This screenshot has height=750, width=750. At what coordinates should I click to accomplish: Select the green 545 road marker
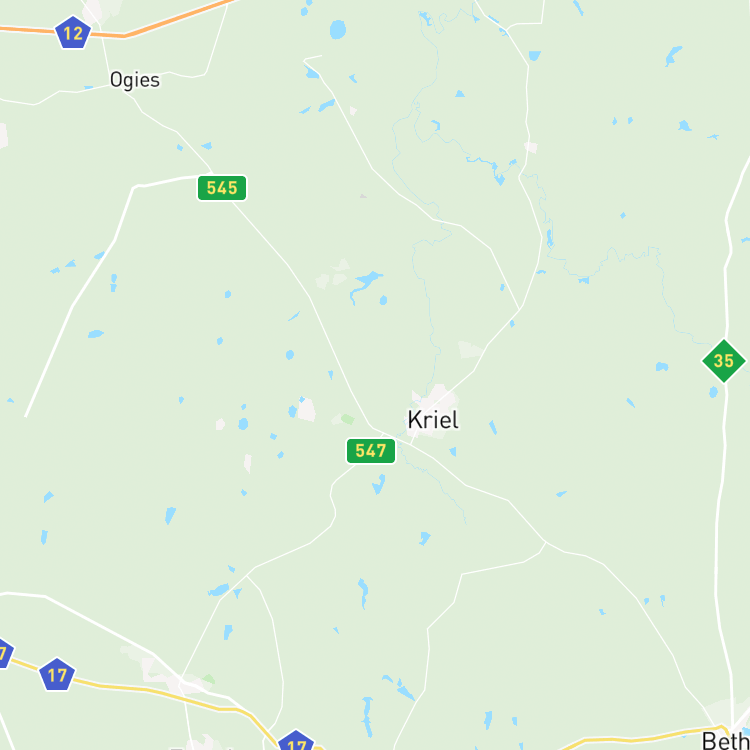click(x=222, y=188)
